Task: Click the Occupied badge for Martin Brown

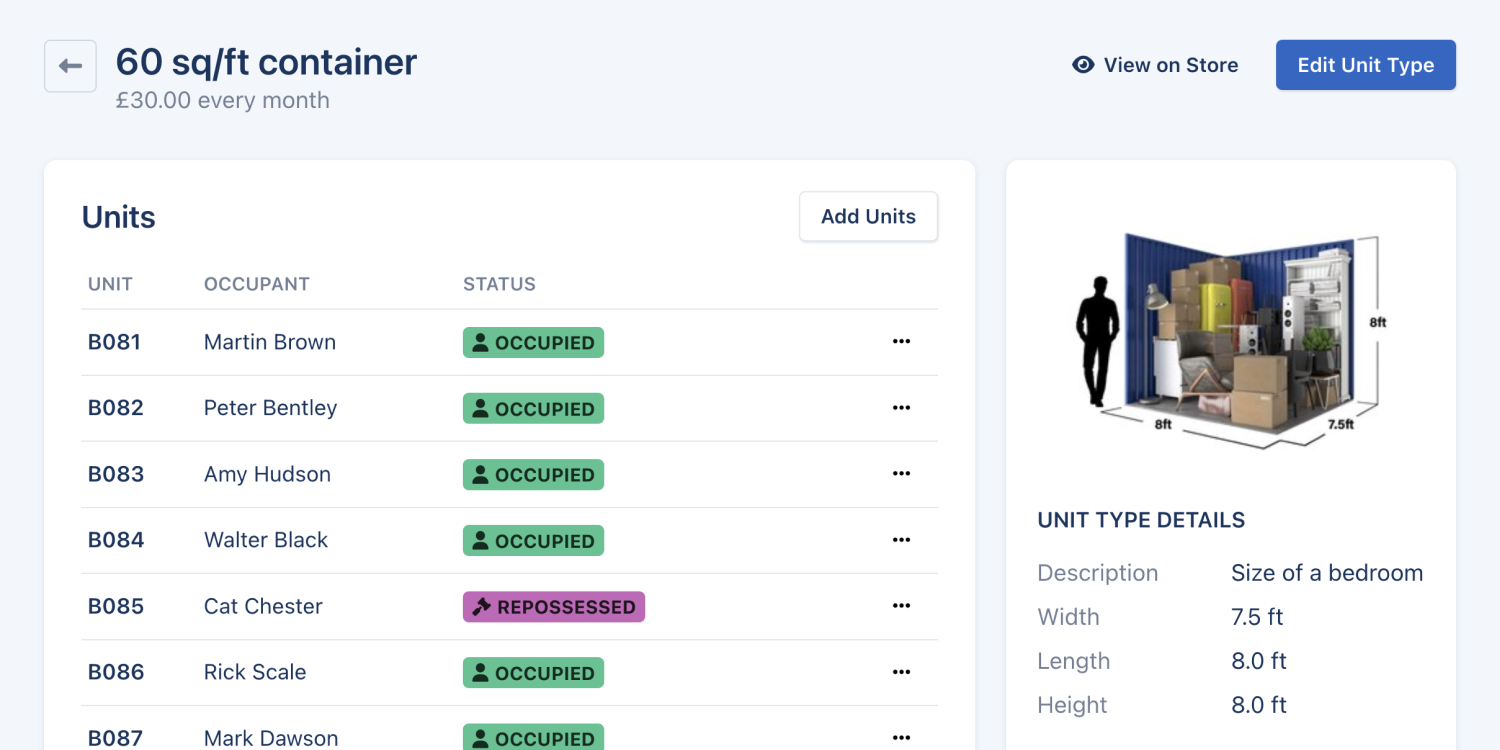Action: [533, 342]
